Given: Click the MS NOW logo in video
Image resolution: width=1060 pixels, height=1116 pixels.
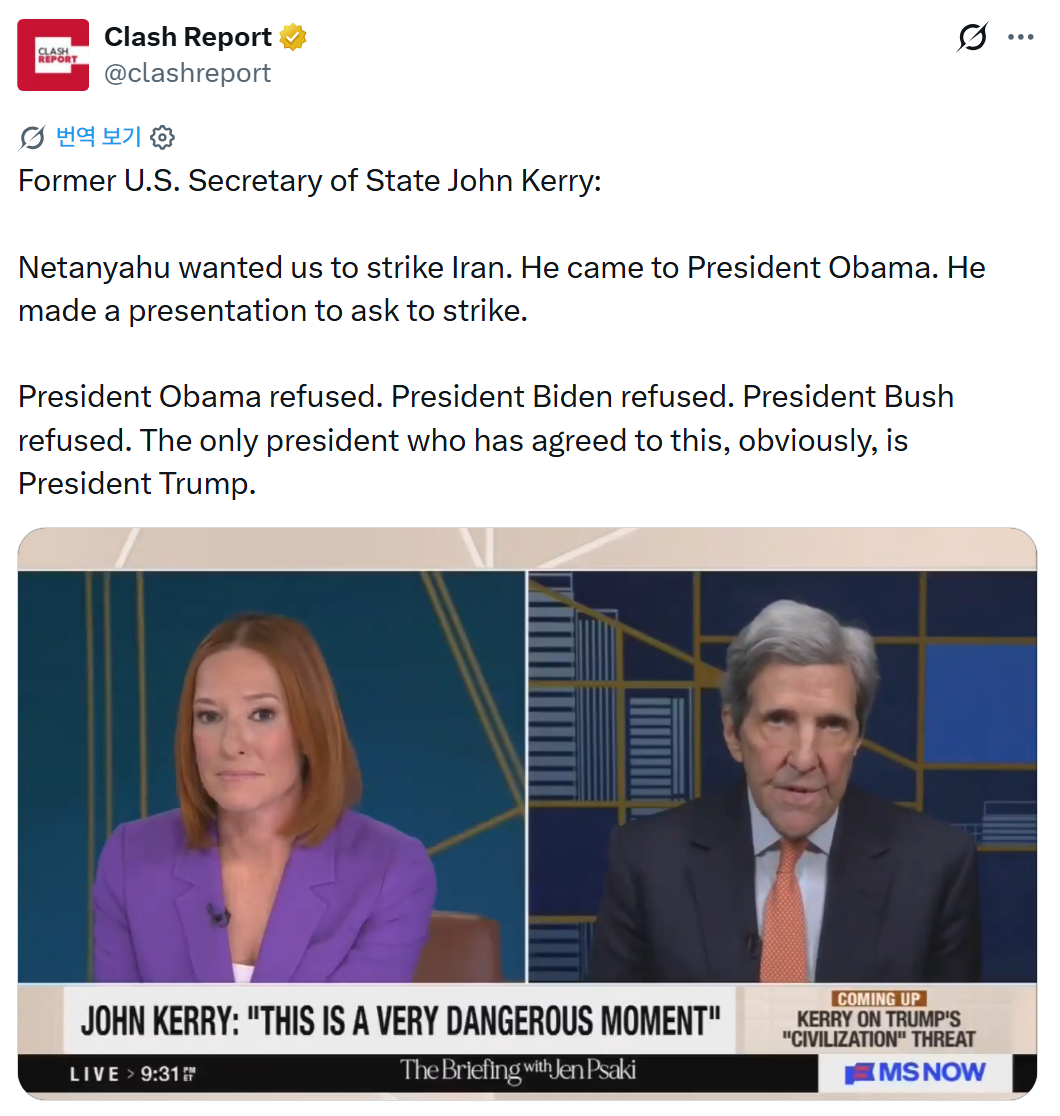Looking at the screenshot, I should coord(915,1072).
